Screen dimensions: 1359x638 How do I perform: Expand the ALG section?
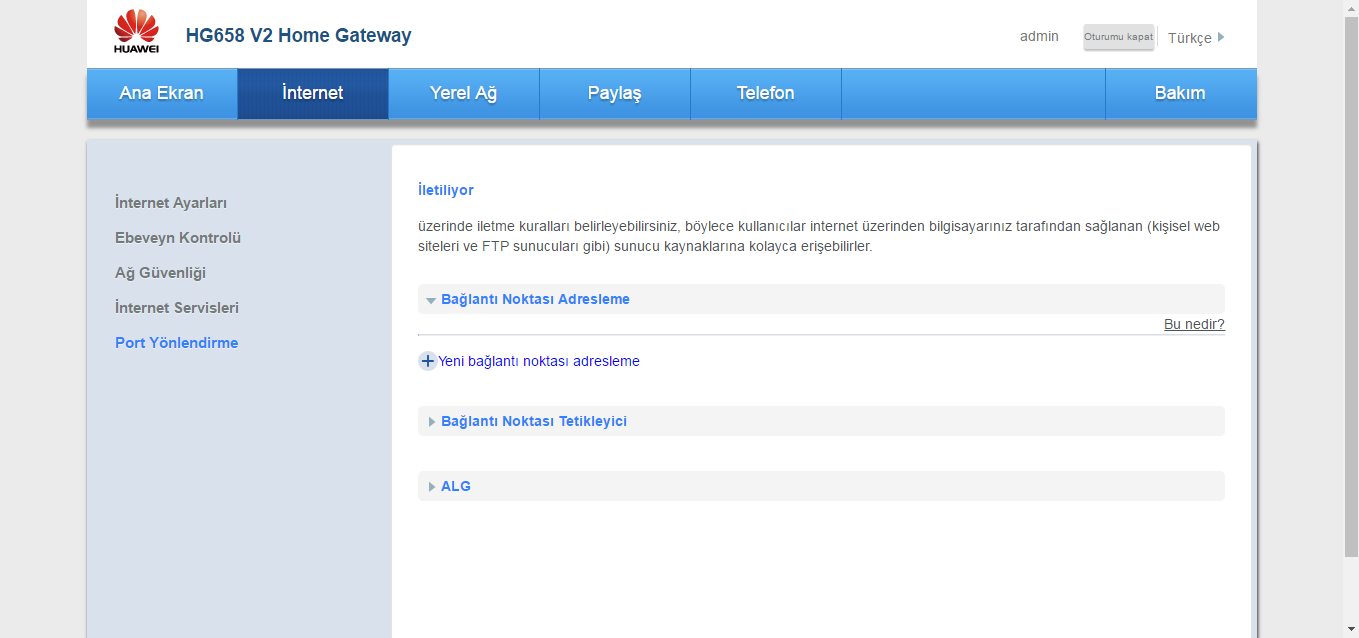click(821, 486)
